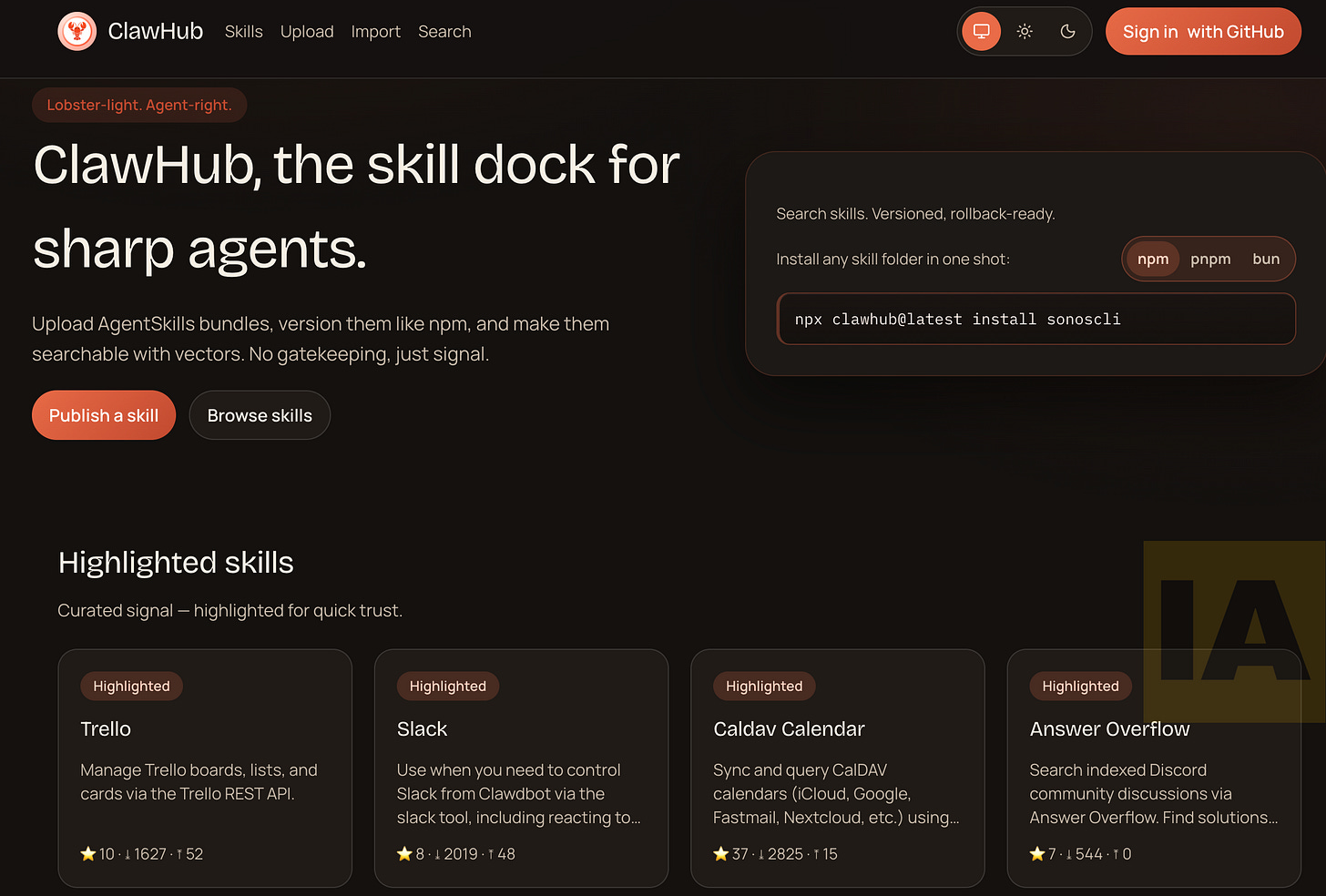Switch install command to pnpm

coord(1210,259)
